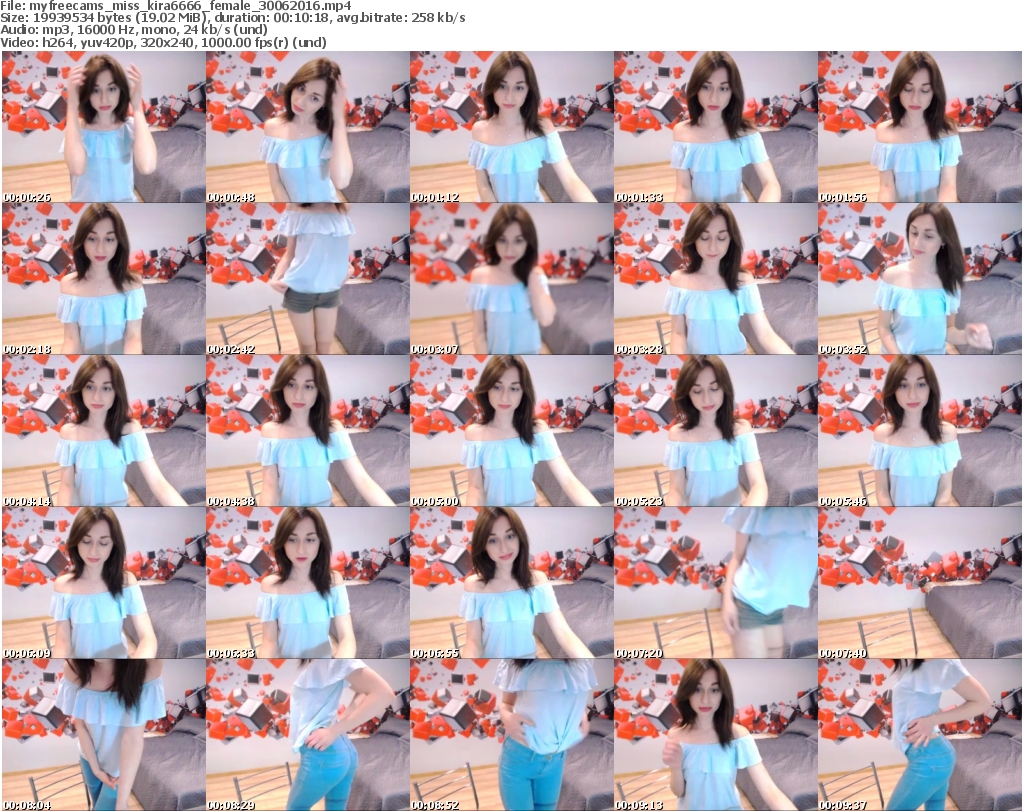Select the thumbnail stamped 00:06:55
This screenshot has width=1024, height=811.
(x=511, y=583)
